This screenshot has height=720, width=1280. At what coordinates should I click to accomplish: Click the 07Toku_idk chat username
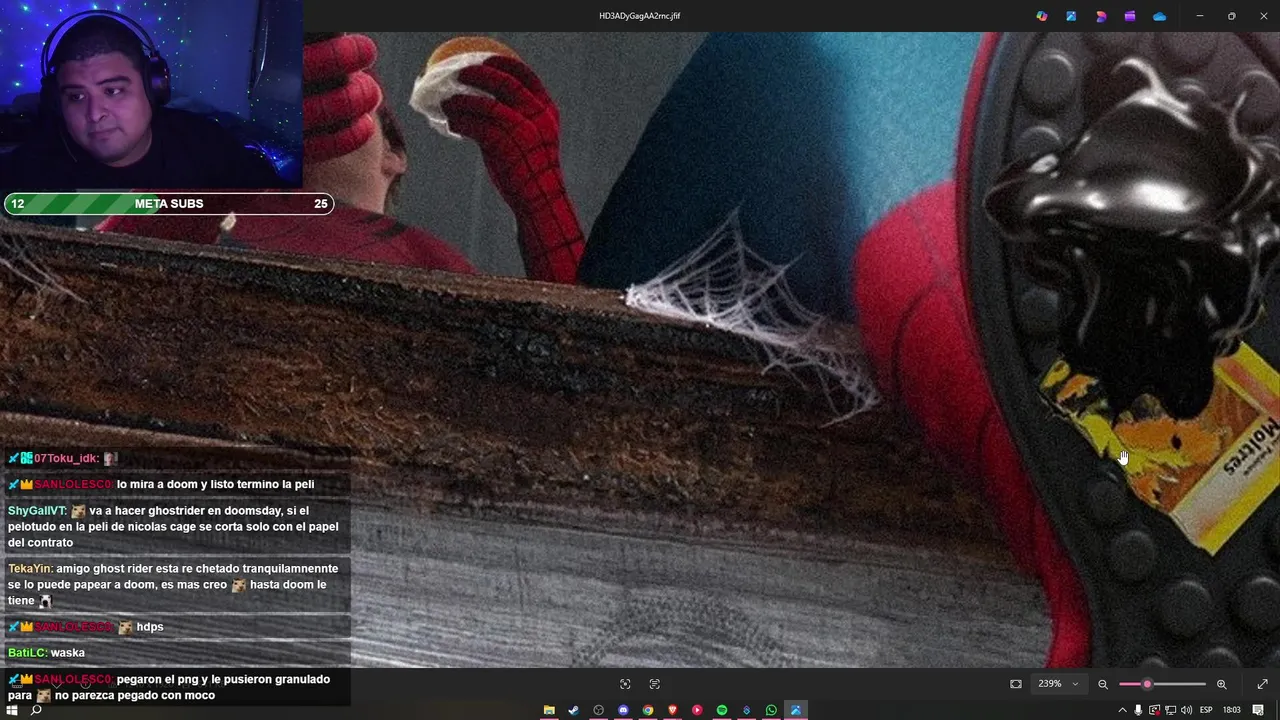click(x=67, y=458)
